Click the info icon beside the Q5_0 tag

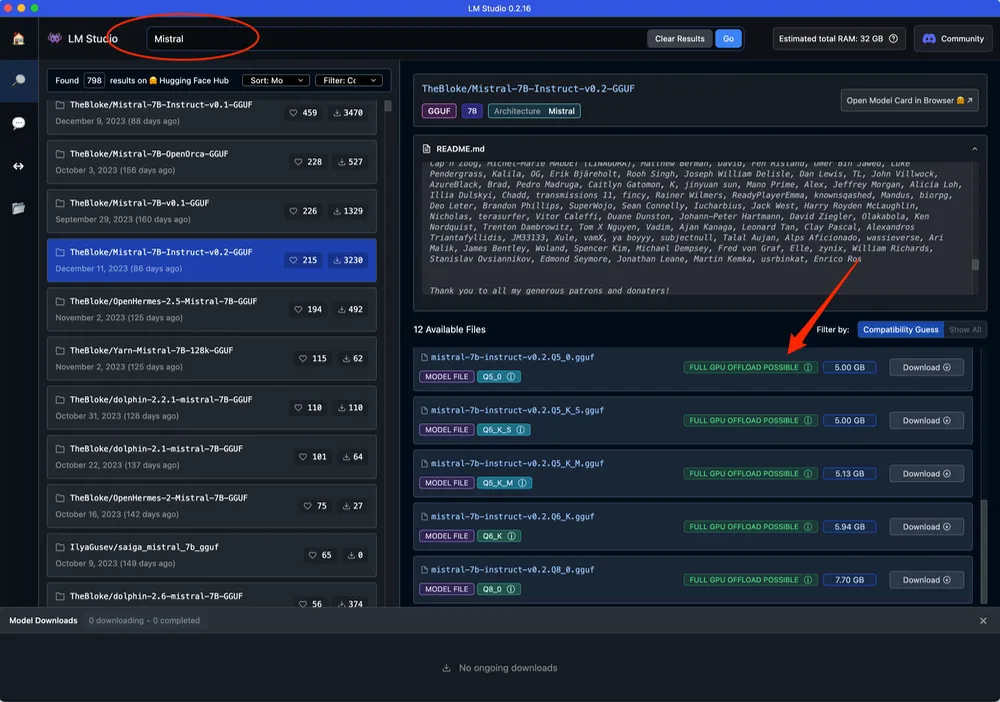click(x=513, y=375)
